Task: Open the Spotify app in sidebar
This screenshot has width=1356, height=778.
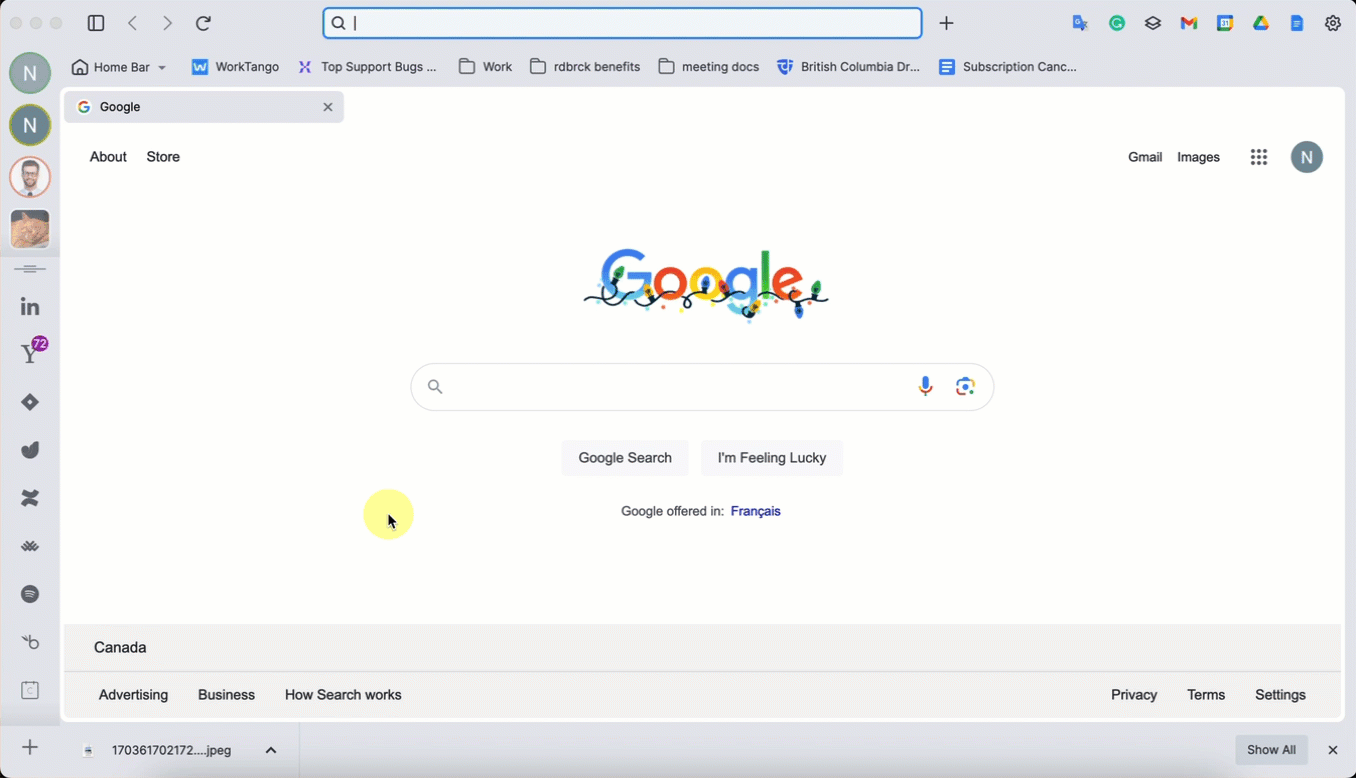Action: [x=30, y=594]
